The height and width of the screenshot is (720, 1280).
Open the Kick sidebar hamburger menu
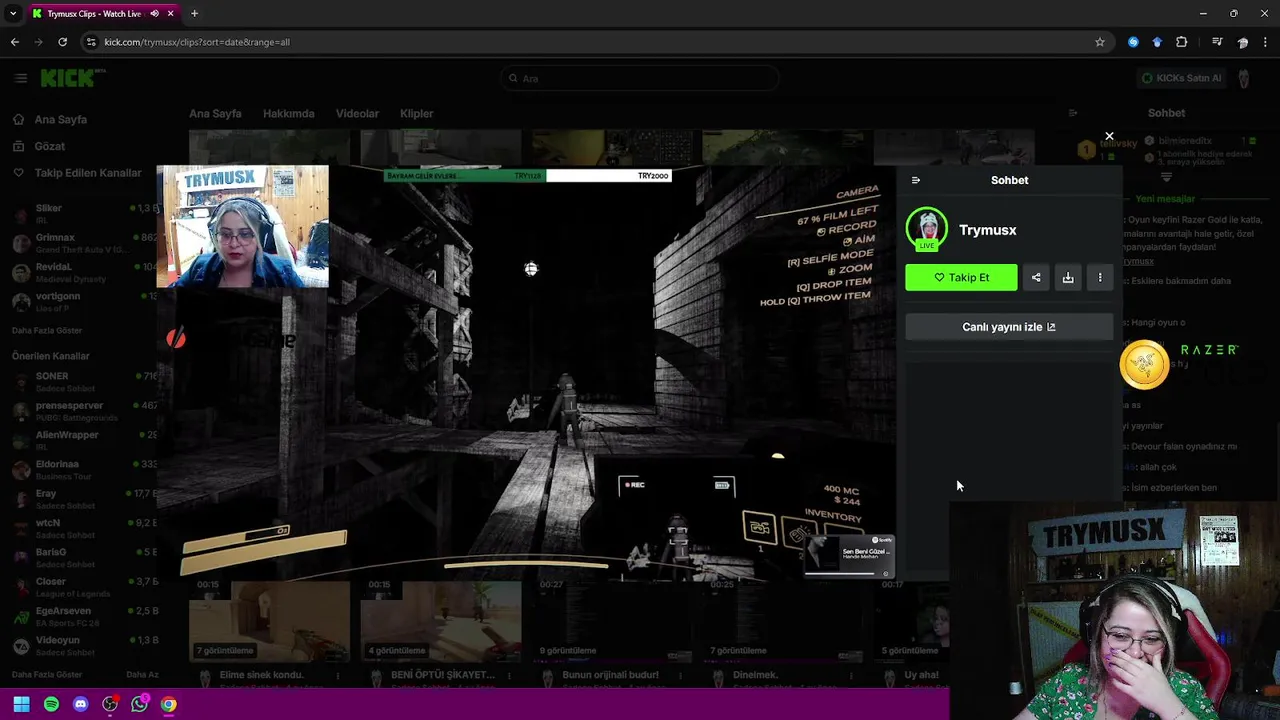20,78
